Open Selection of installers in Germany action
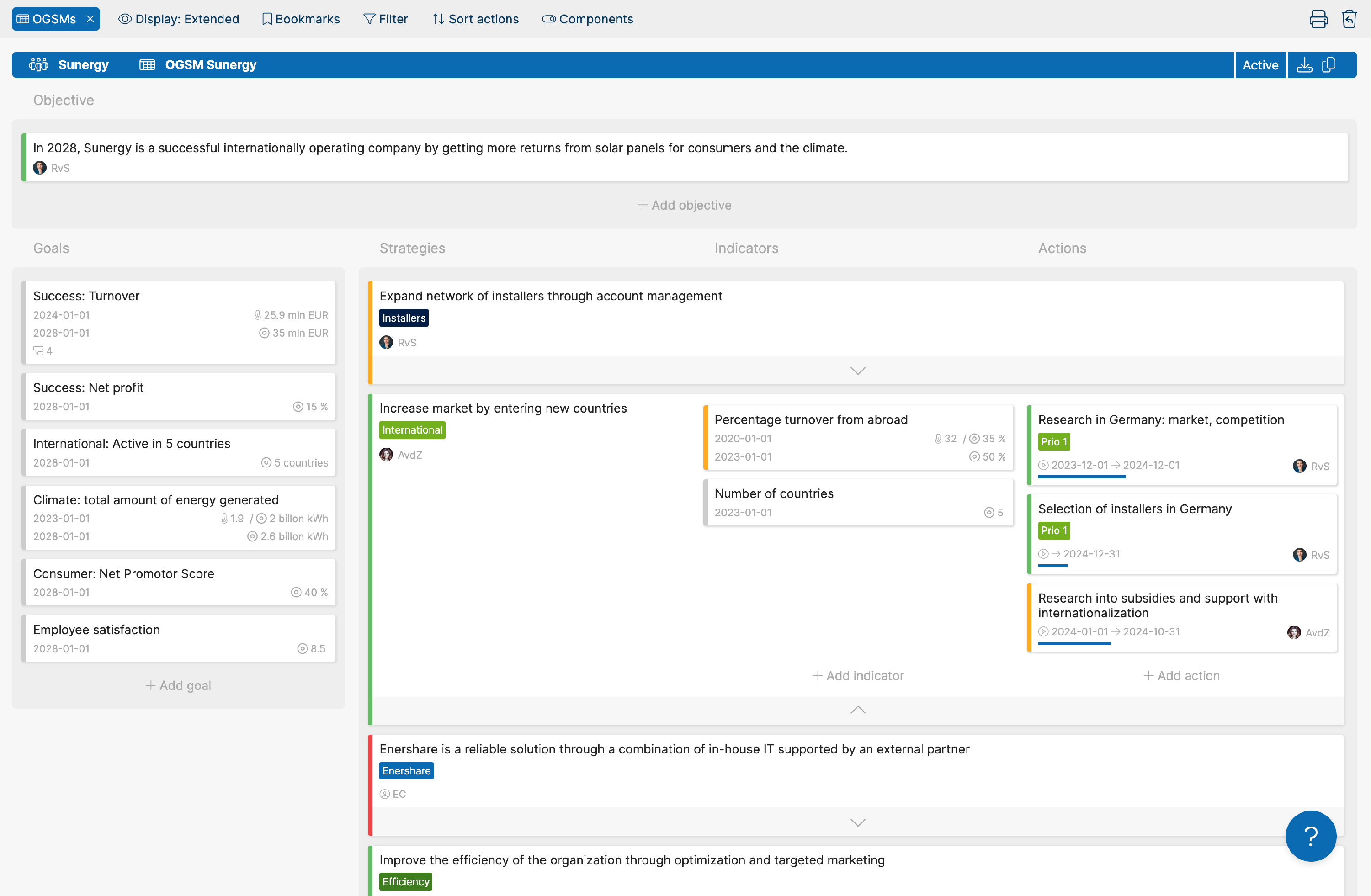Viewport: 1371px width, 896px height. tap(1181, 535)
